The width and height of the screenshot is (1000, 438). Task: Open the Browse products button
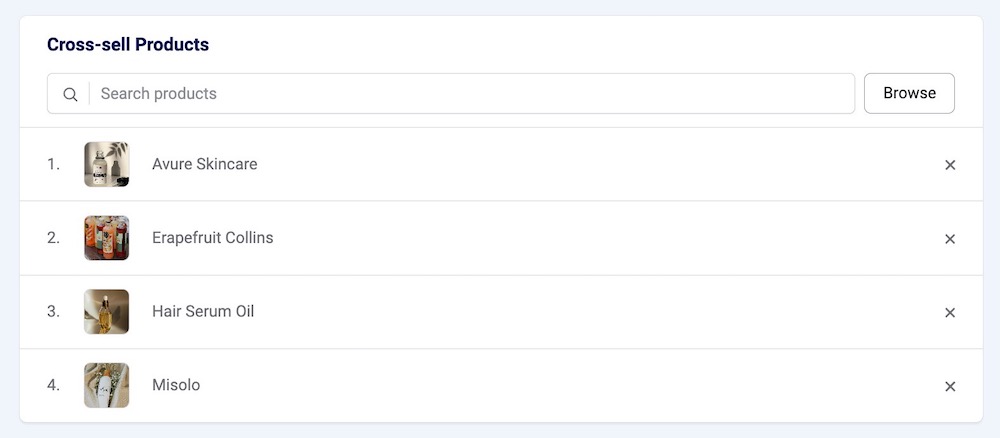pos(909,93)
